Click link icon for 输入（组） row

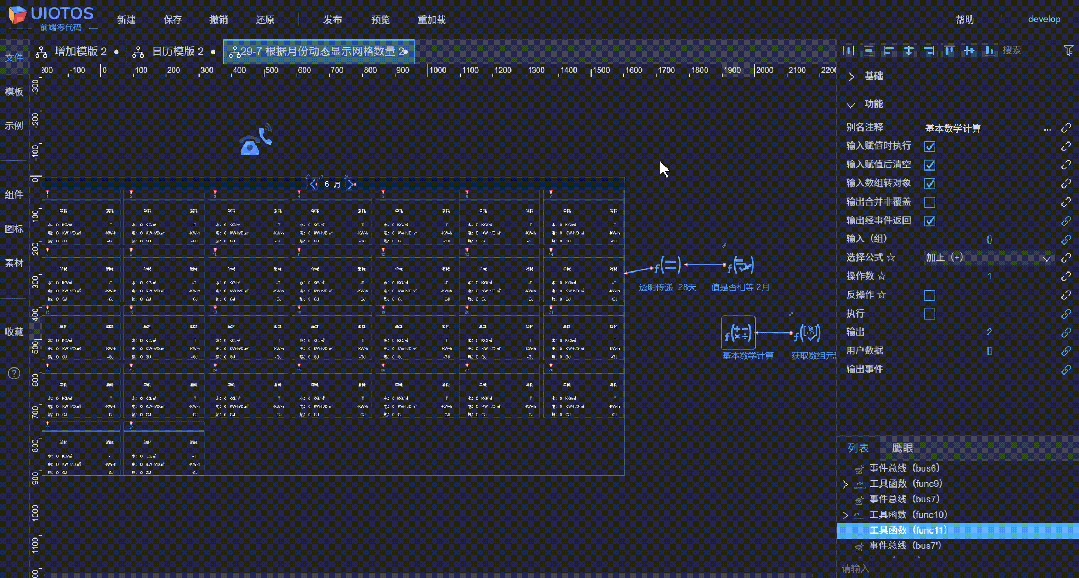1066,239
